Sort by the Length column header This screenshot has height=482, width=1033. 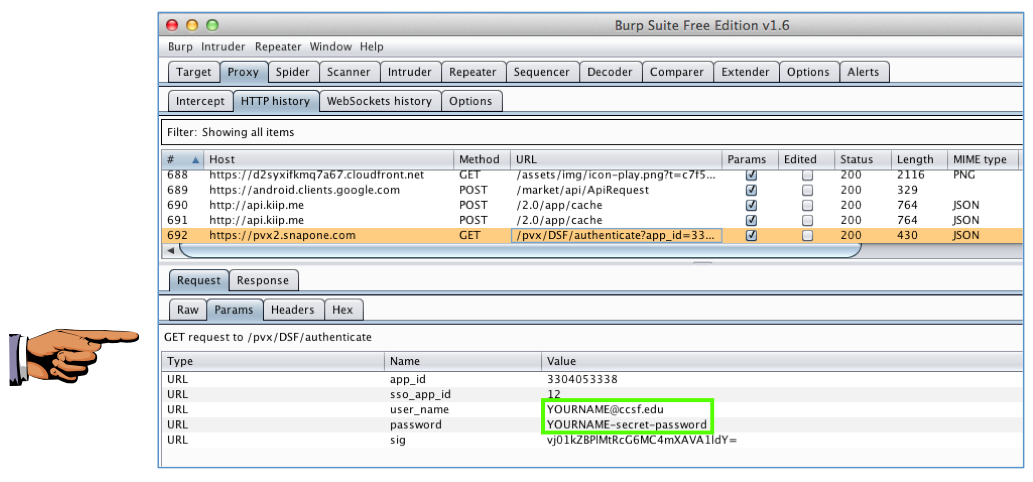(918, 159)
